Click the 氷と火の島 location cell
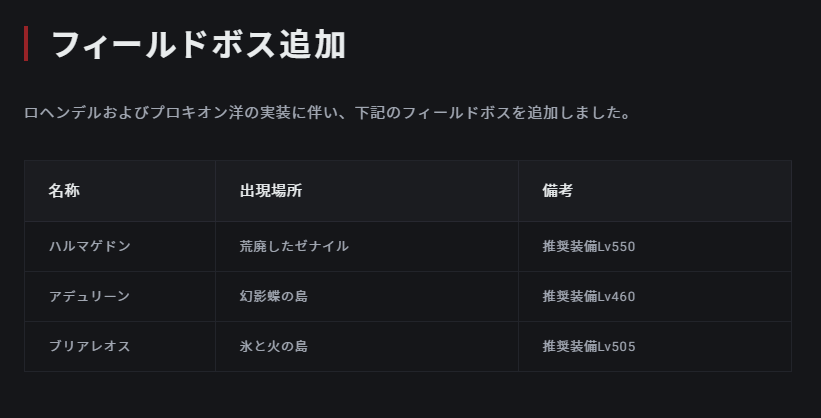The image size is (821, 418). [x=367, y=347]
